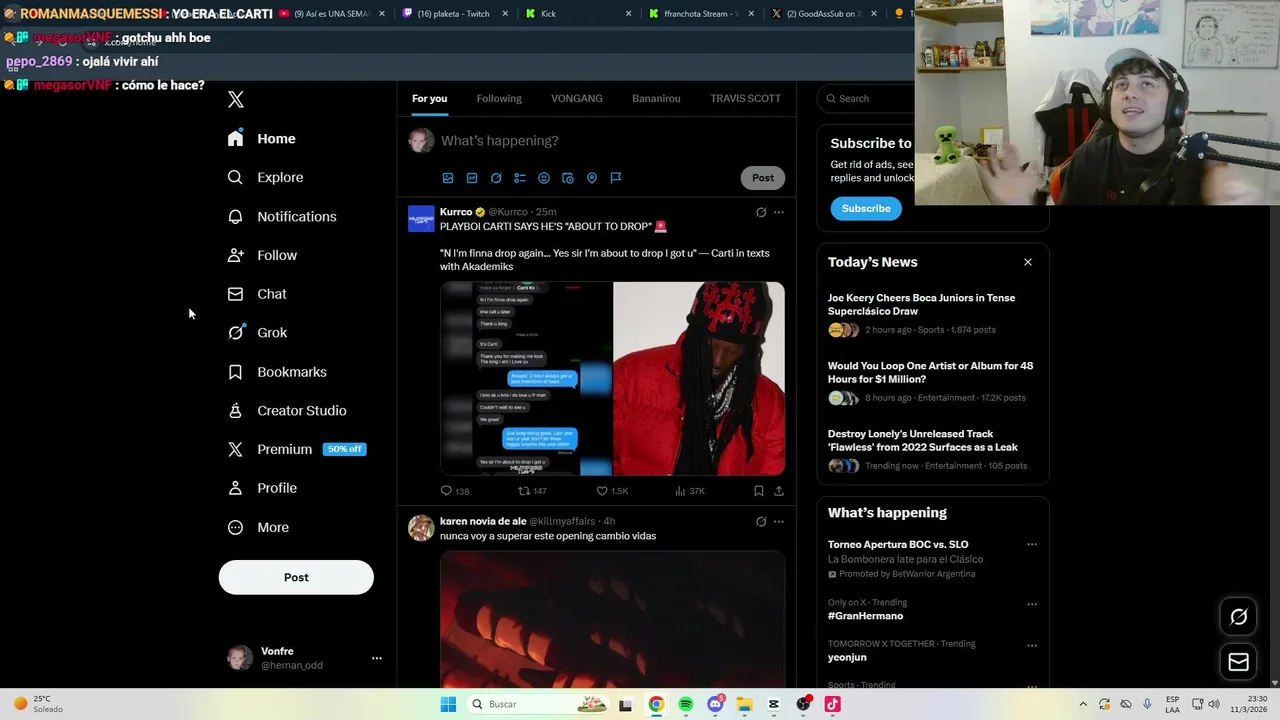Bookmark the Kurrco post
The height and width of the screenshot is (720, 1280).
pyautogui.click(x=758, y=491)
